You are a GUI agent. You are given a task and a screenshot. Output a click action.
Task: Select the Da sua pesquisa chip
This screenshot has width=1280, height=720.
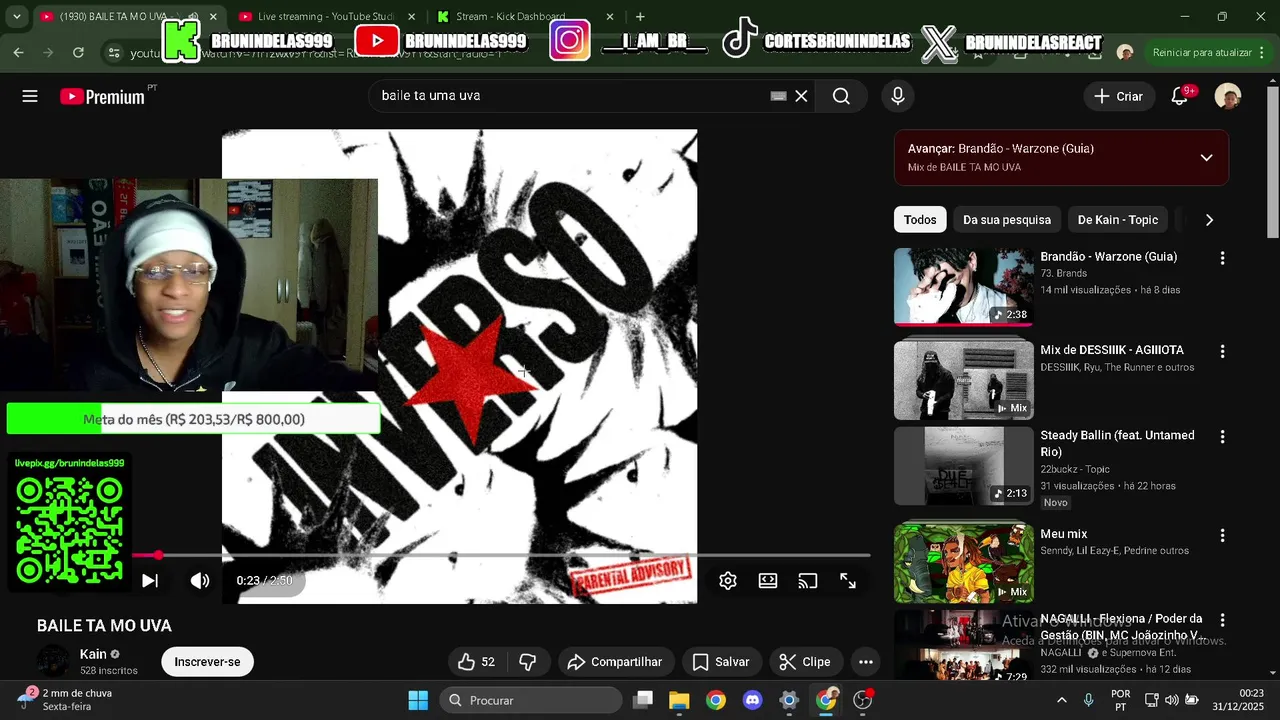1007,220
